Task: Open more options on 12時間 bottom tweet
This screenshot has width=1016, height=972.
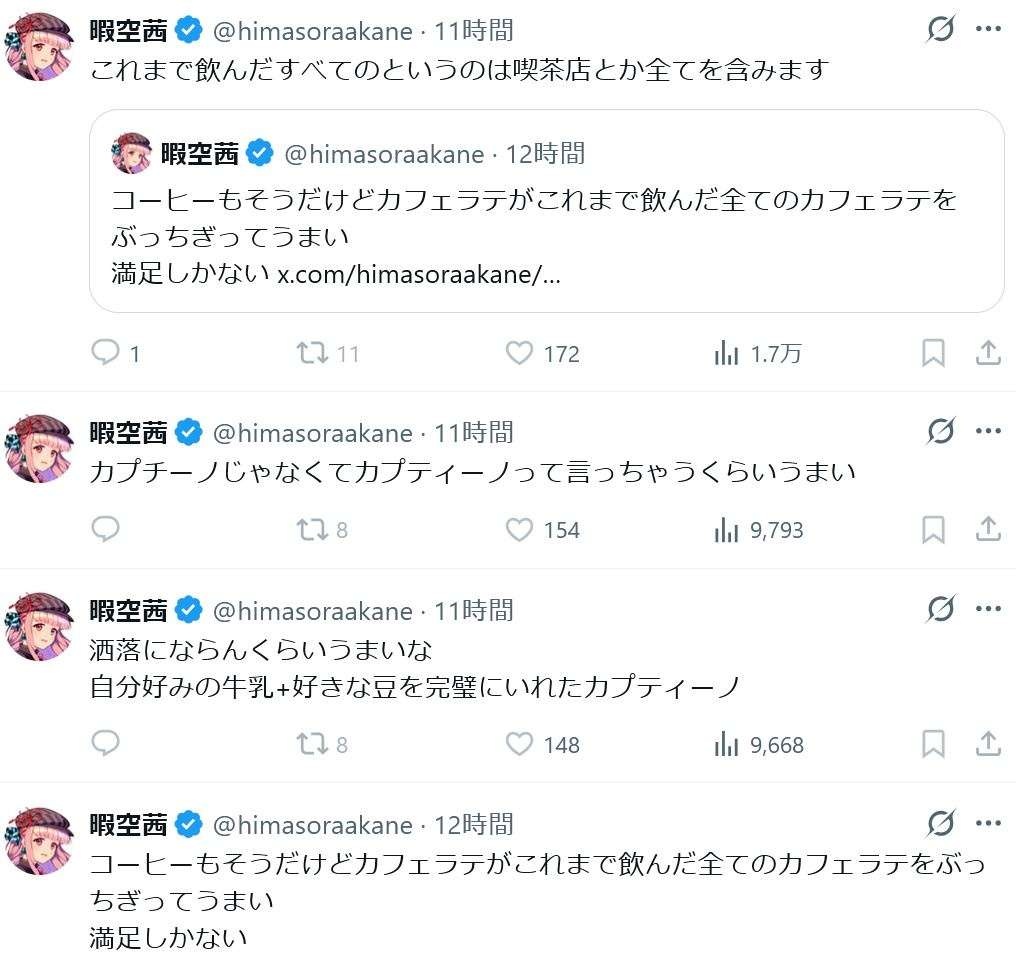Action: click(988, 824)
